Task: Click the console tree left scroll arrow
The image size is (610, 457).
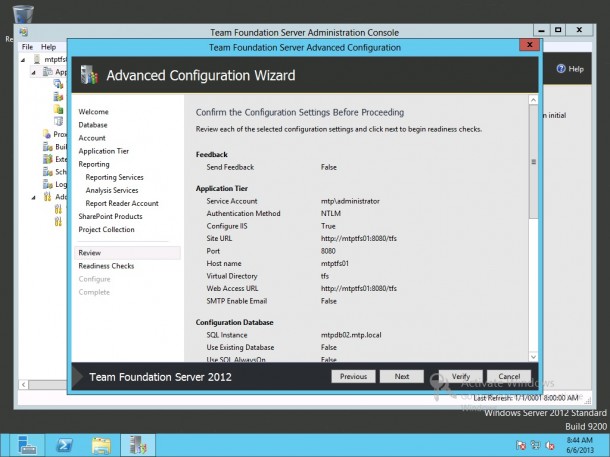Action: [x=23, y=384]
